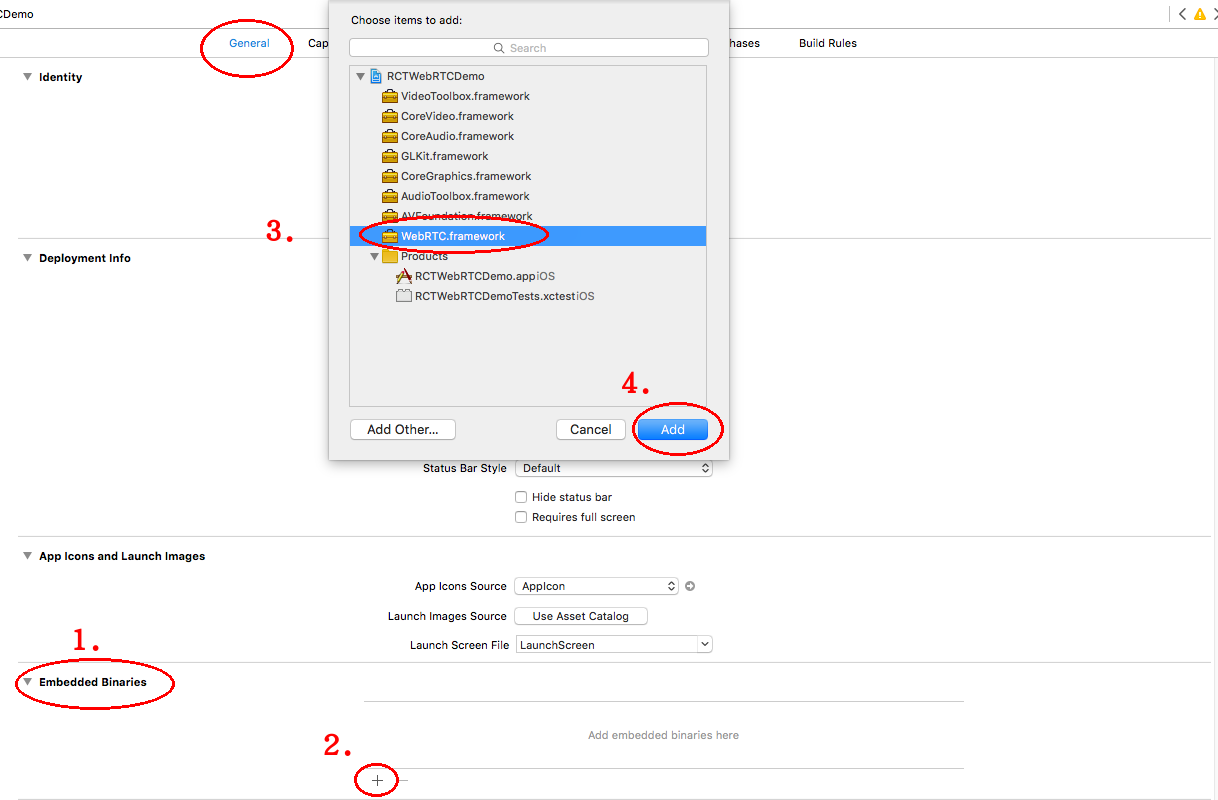
Task: Select VideoToolbox.framework toolbox icon
Action: click(x=390, y=96)
